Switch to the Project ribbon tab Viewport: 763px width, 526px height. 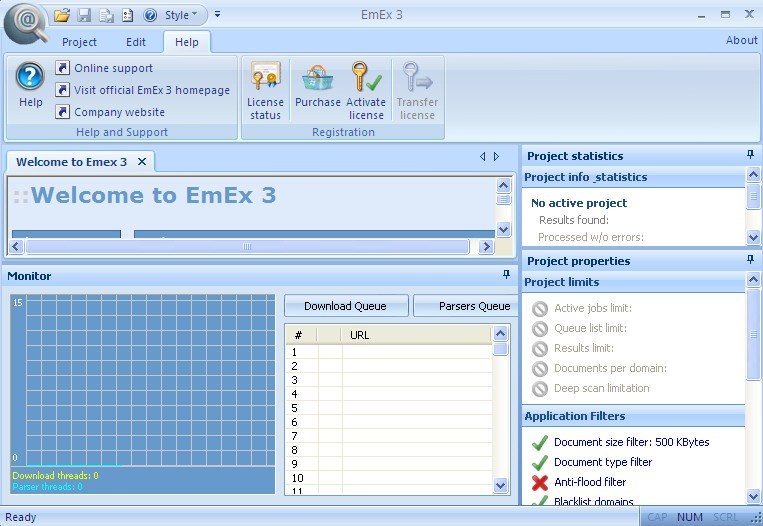click(79, 42)
